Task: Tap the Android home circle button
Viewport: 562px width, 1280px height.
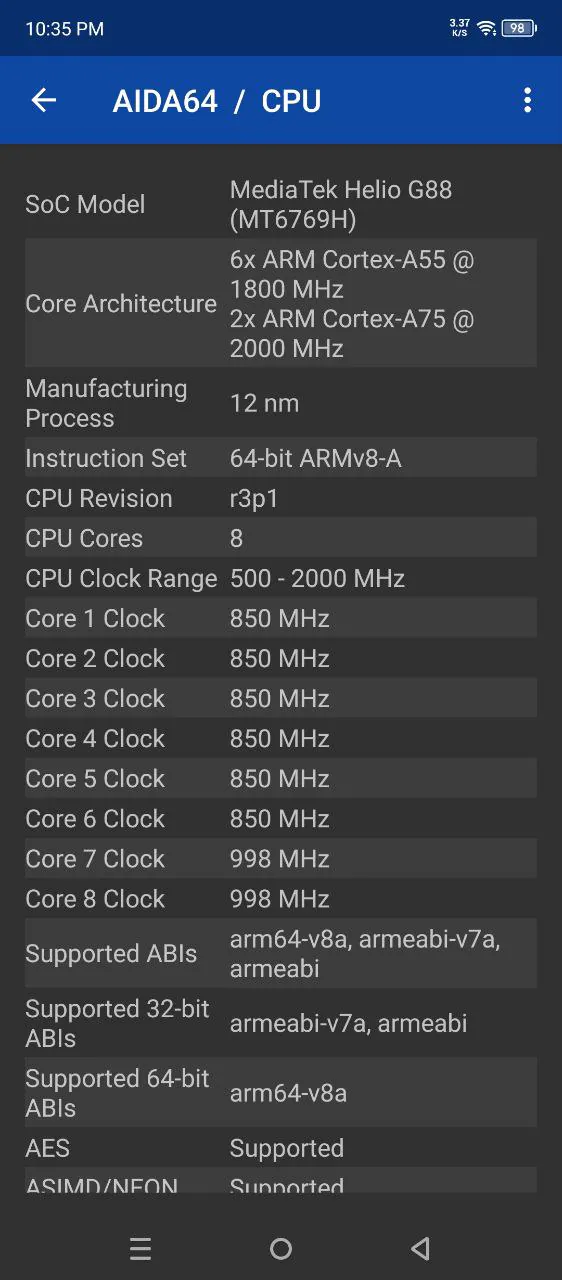Action: tap(281, 1248)
